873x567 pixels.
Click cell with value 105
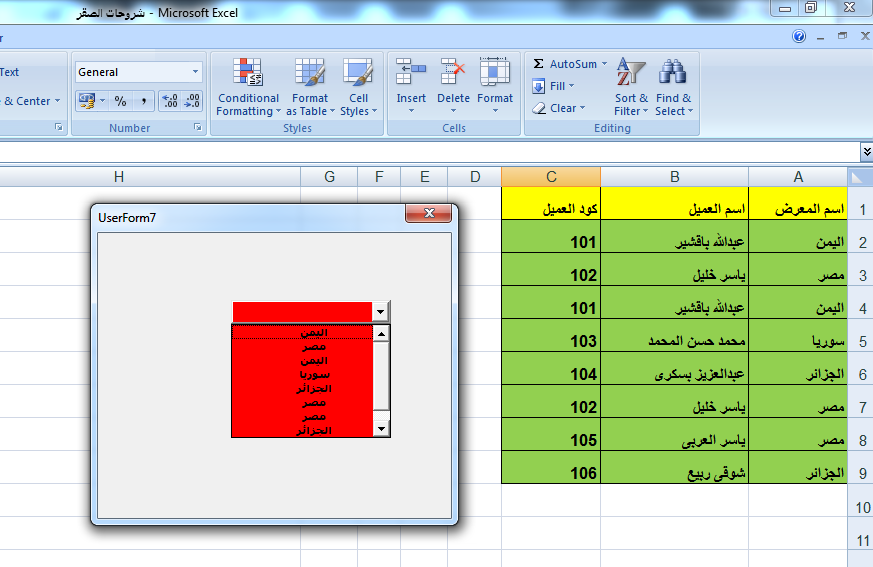pos(551,434)
